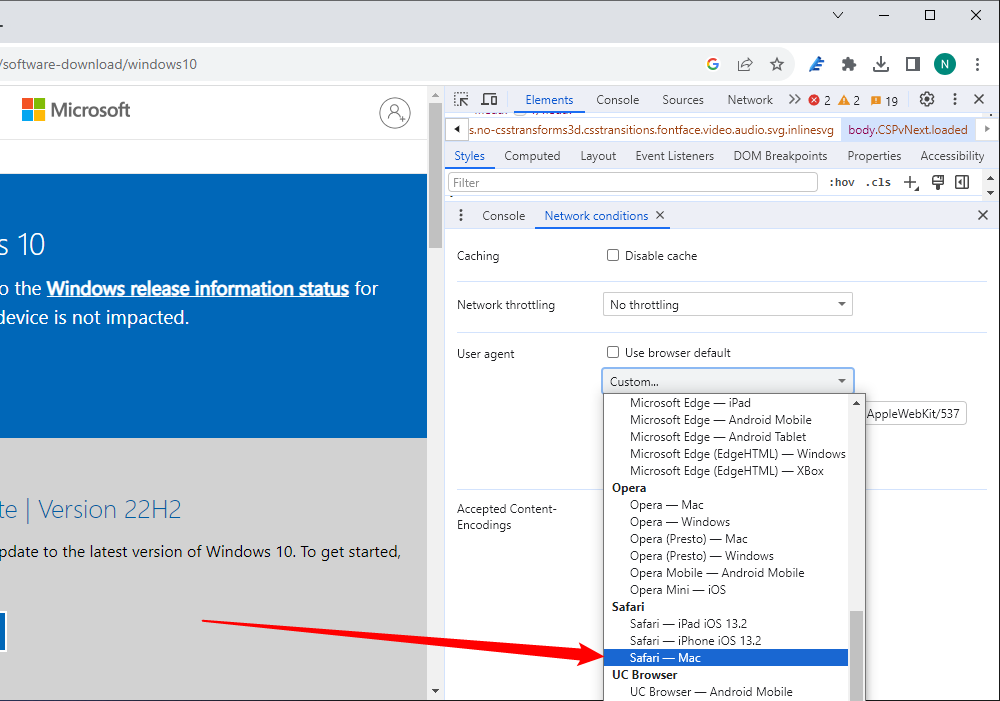Toggle the :hov element state button
Viewport: 1000px width, 701px height.
(842, 182)
